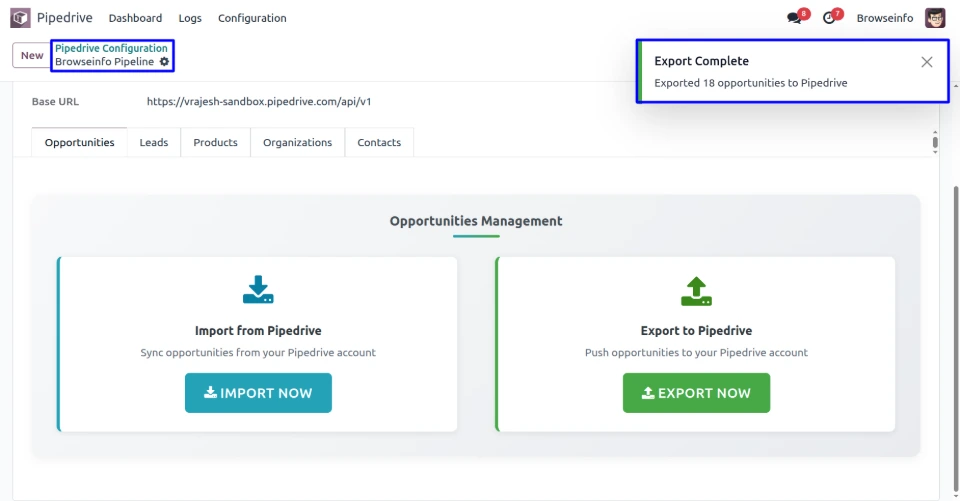Dismiss the Export Complete notification
960x501 pixels.
[x=927, y=62]
